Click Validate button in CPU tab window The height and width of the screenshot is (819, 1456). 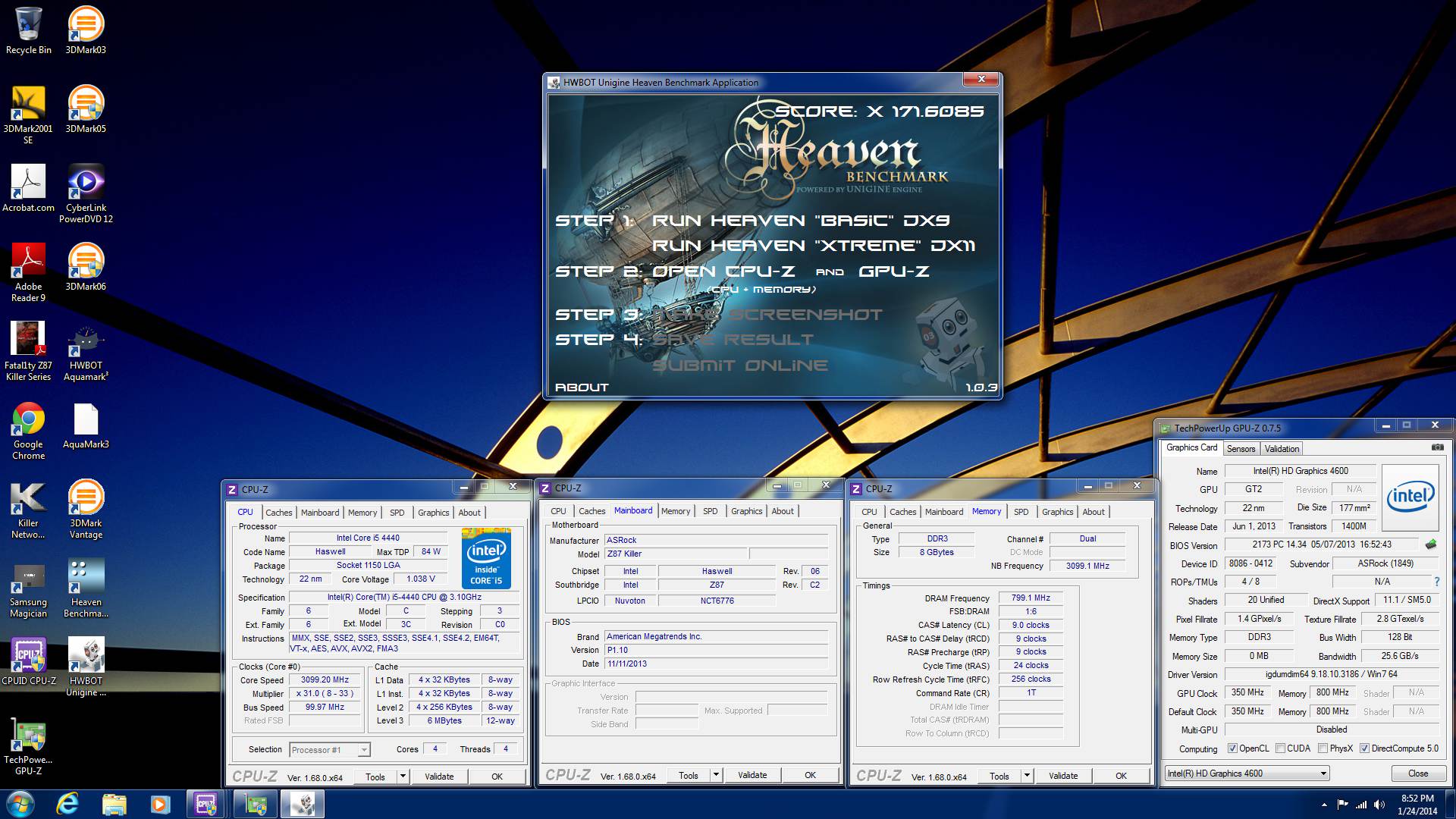pyautogui.click(x=439, y=777)
